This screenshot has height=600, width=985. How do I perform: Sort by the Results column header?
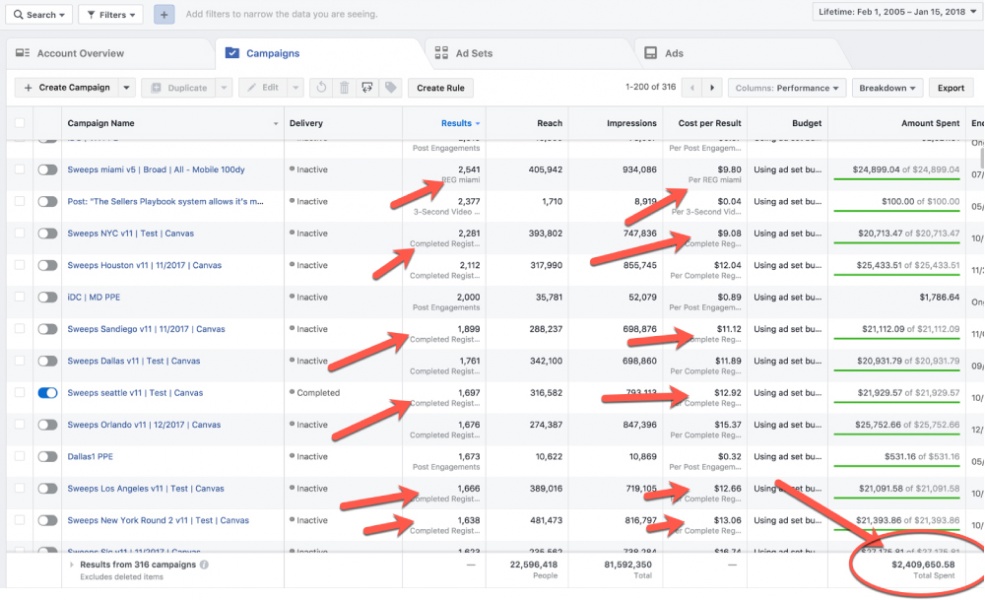point(460,123)
